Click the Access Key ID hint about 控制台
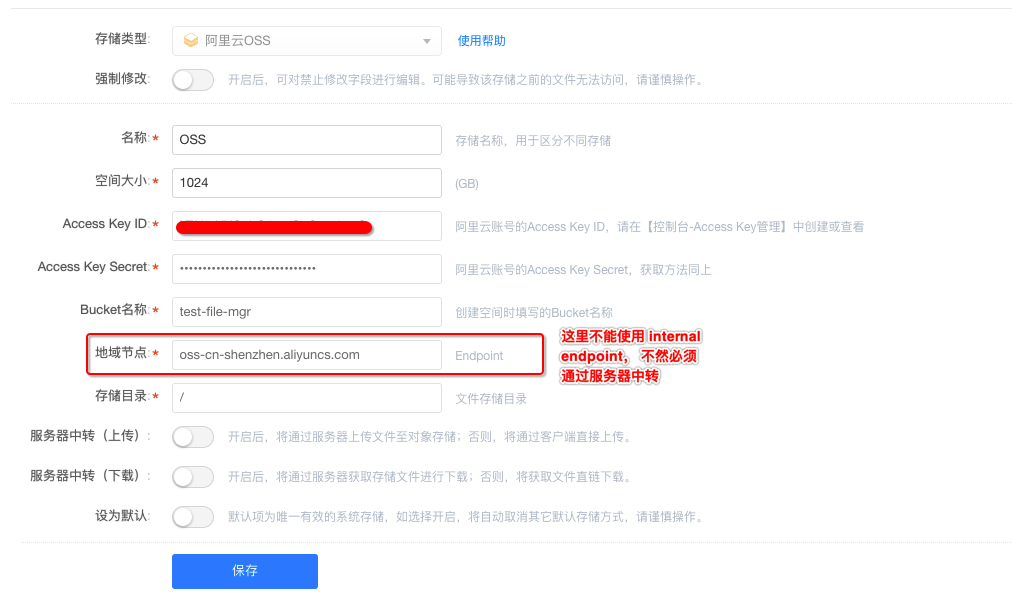 pyautogui.click(x=660, y=226)
